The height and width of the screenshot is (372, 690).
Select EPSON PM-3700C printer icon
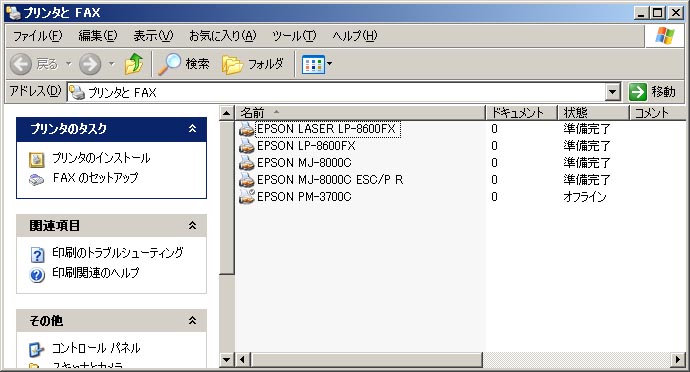pos(247,196)
